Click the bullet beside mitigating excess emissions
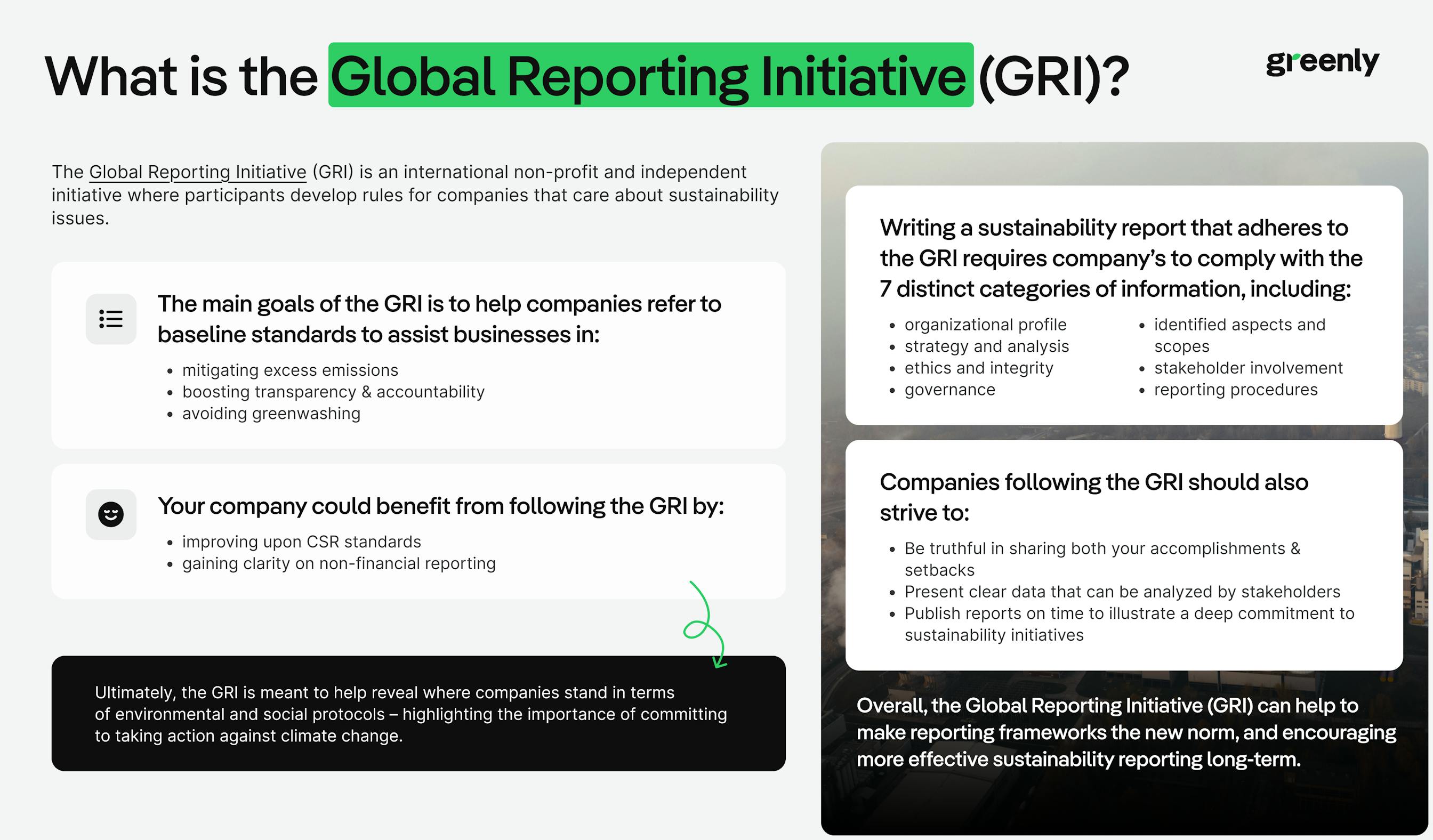Image resolution: width=1433 pixels, height=840 pixels. click(x=169, y=371)
